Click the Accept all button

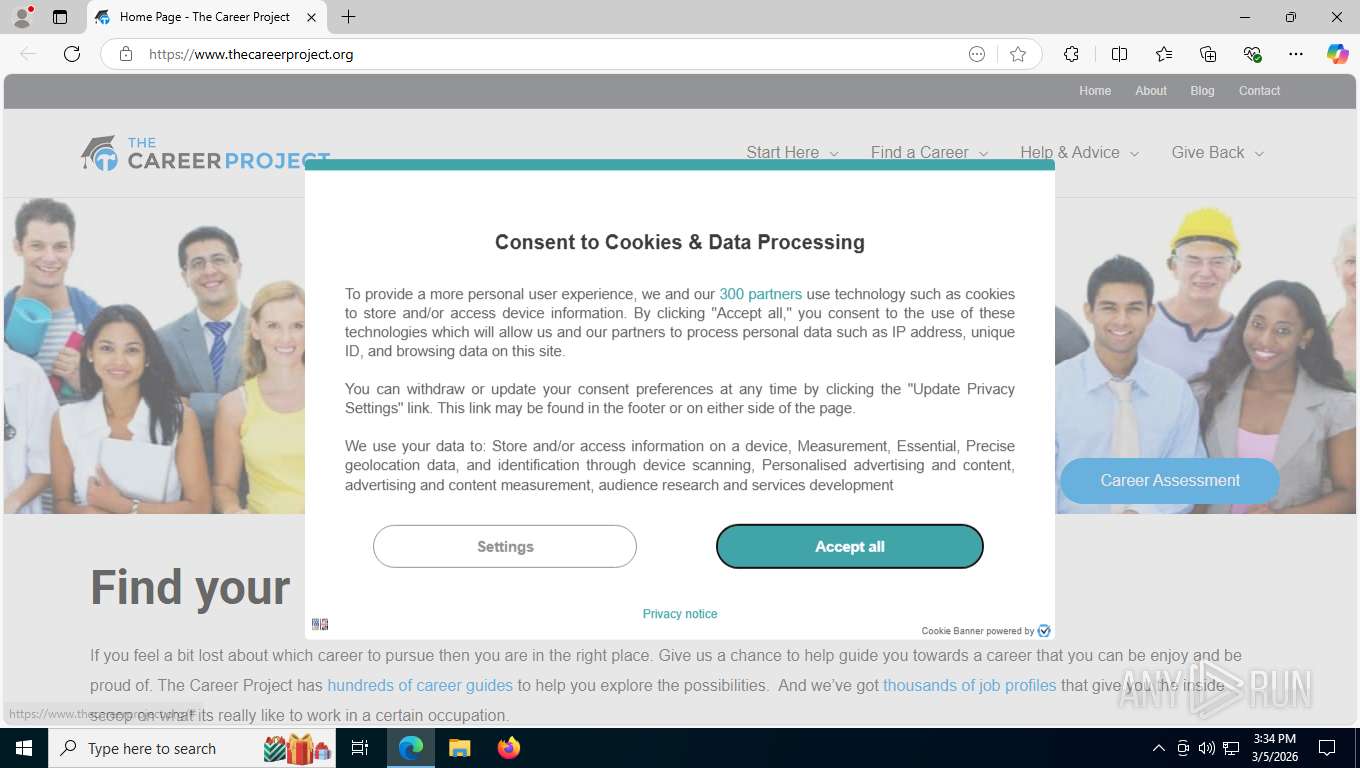point(850,546)
